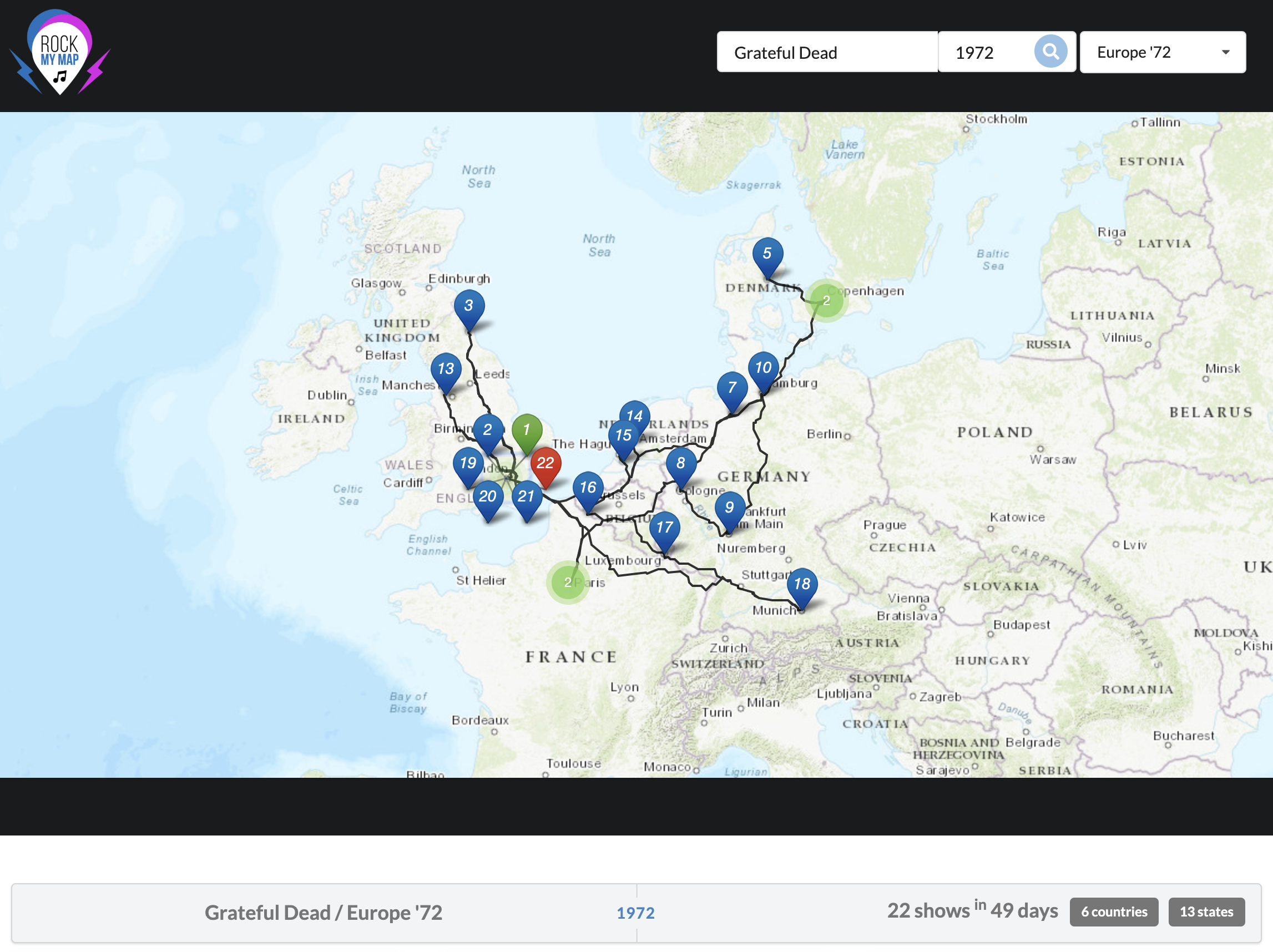The height and width of the screenshot is (952, 1273).
Task: Click blue map pin 17 near Luxembourg
Action: (664, 528)
